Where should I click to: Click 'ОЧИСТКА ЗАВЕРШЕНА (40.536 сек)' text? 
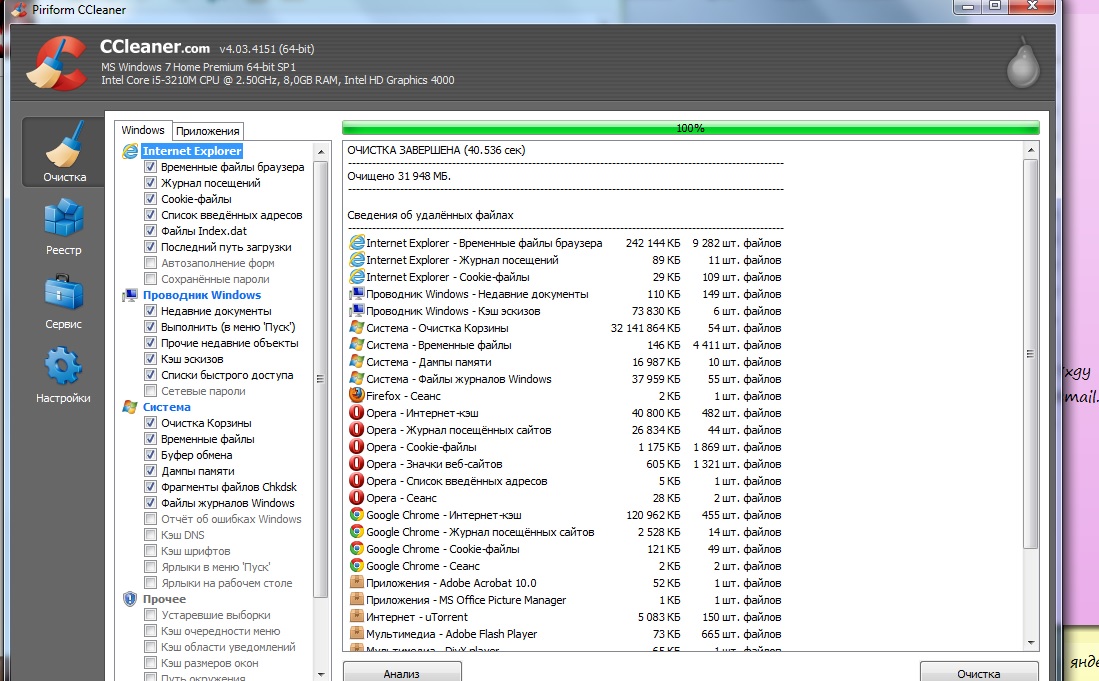(x=436, y=150)
